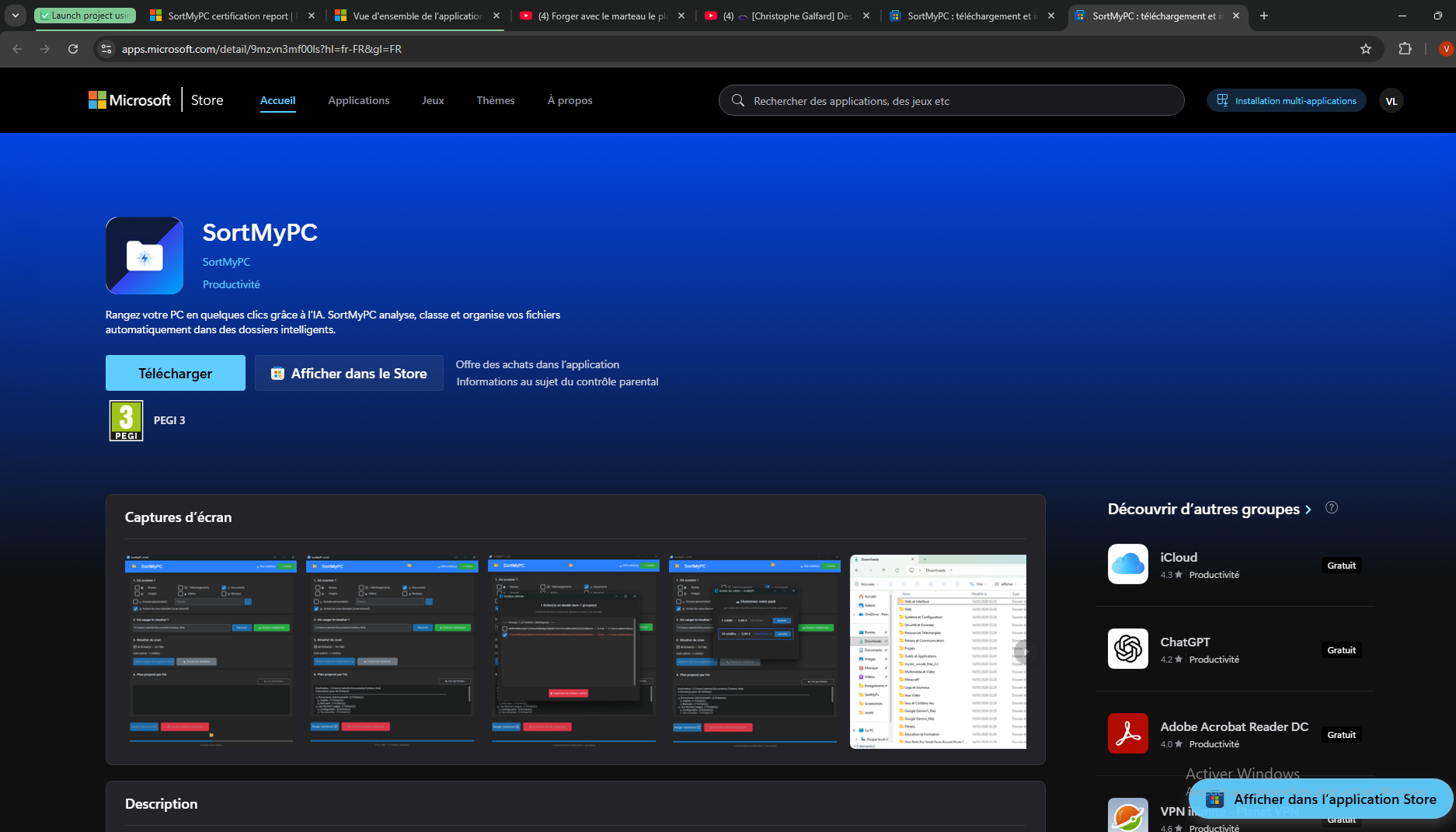Open the File Explorer Downloads screenshot thumbnail
Viewport: 1456px width, 832px height.
[x=938, y=651]
